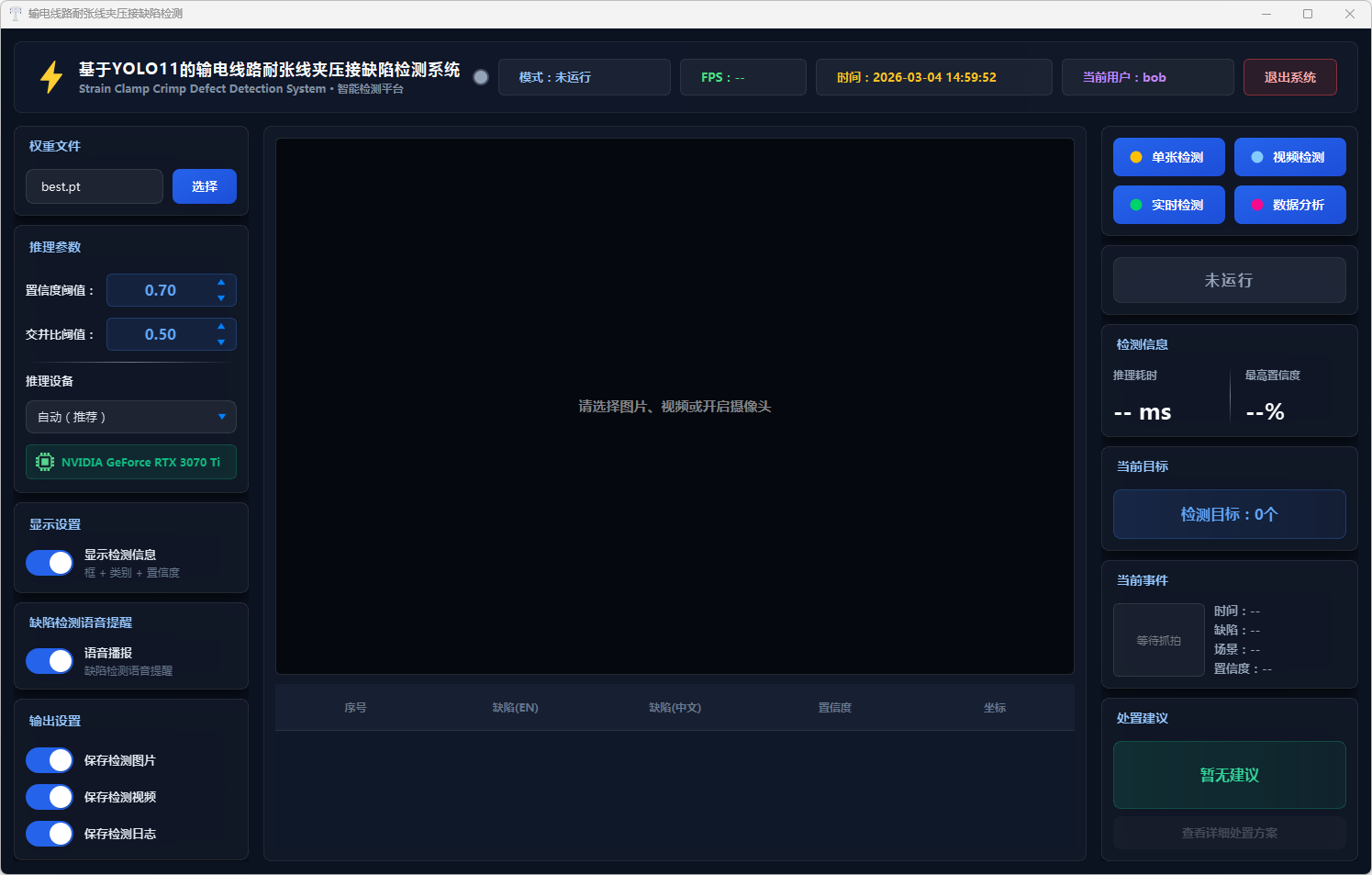The image size is (1372, 875).
Task: Click the 等待抓拍 snapshot thumbnail
Action: (x=1158, y=640)
